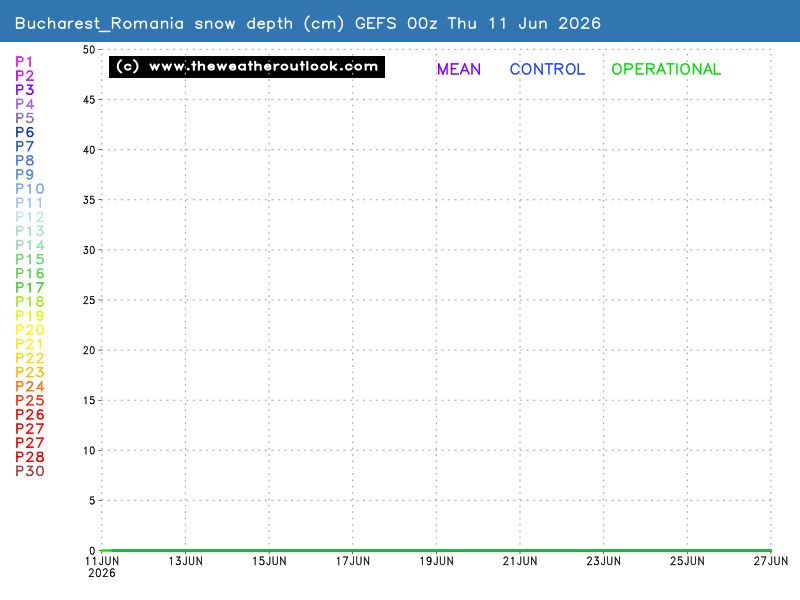Select the P28 ensemble member label
The image size is (800, 600).
tap(30, 457)
